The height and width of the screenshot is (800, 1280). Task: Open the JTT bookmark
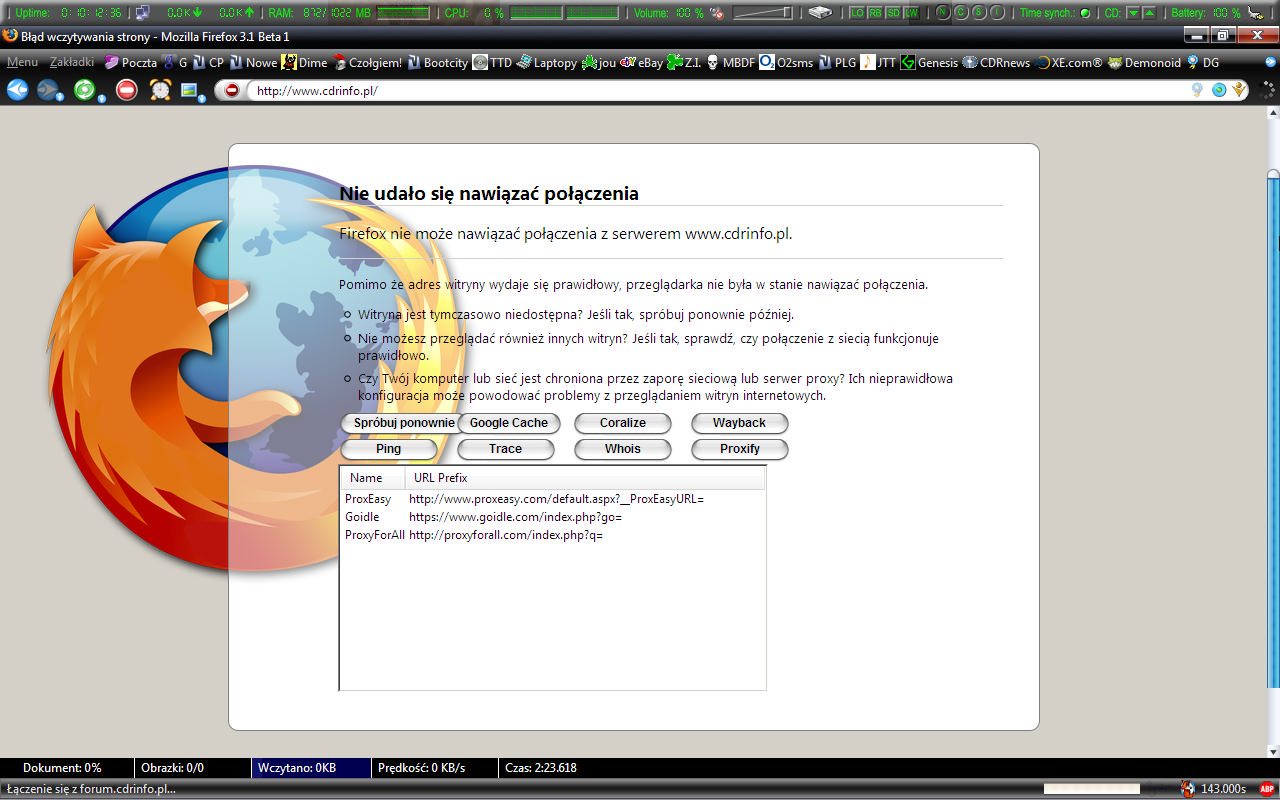pos(878,62)
